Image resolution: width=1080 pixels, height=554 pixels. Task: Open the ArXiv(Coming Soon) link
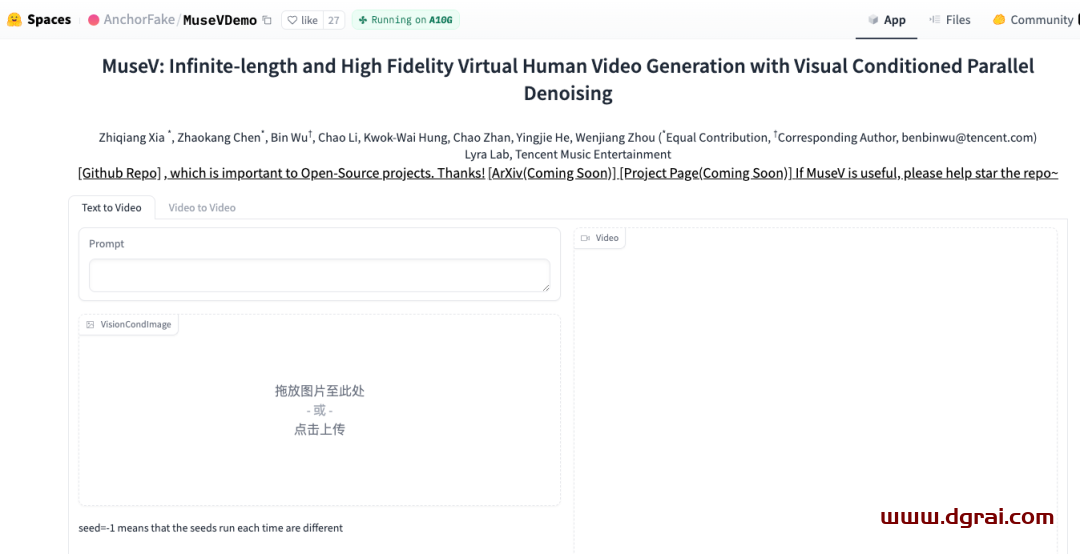[x=552, y=173]
